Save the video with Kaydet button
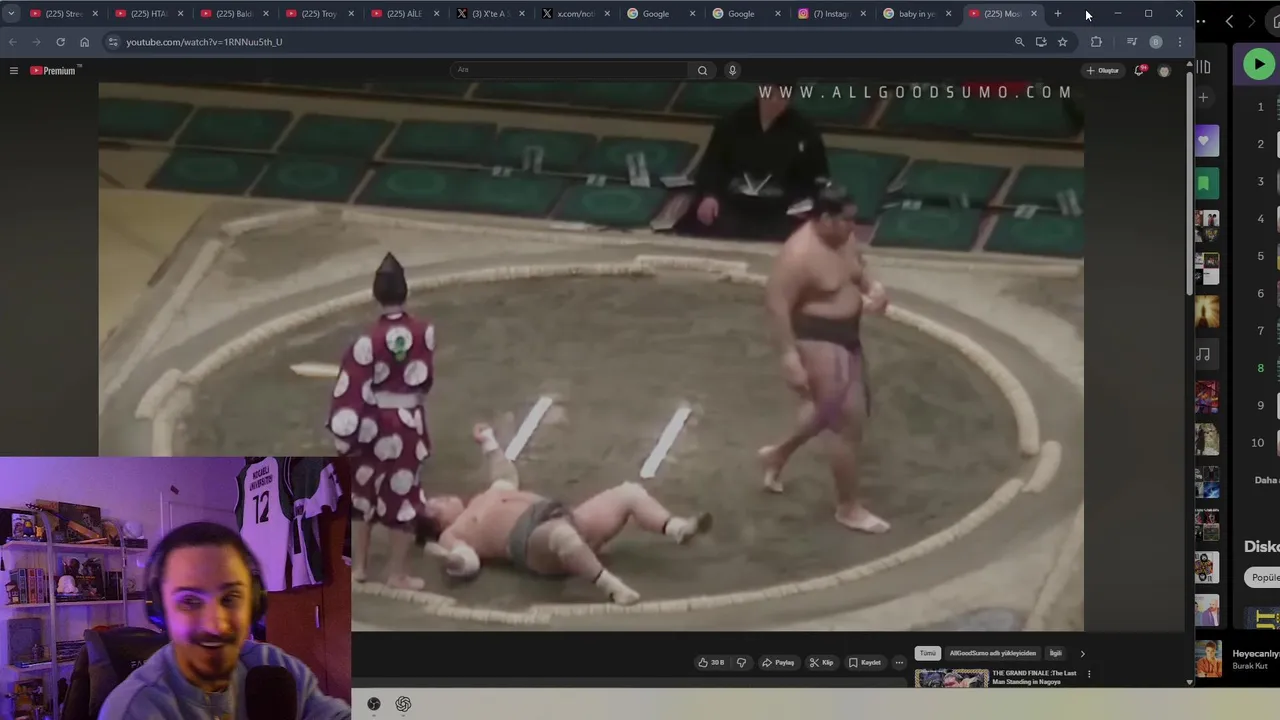This screenshot has width=1280, height=720. click(x=865, y=662)
